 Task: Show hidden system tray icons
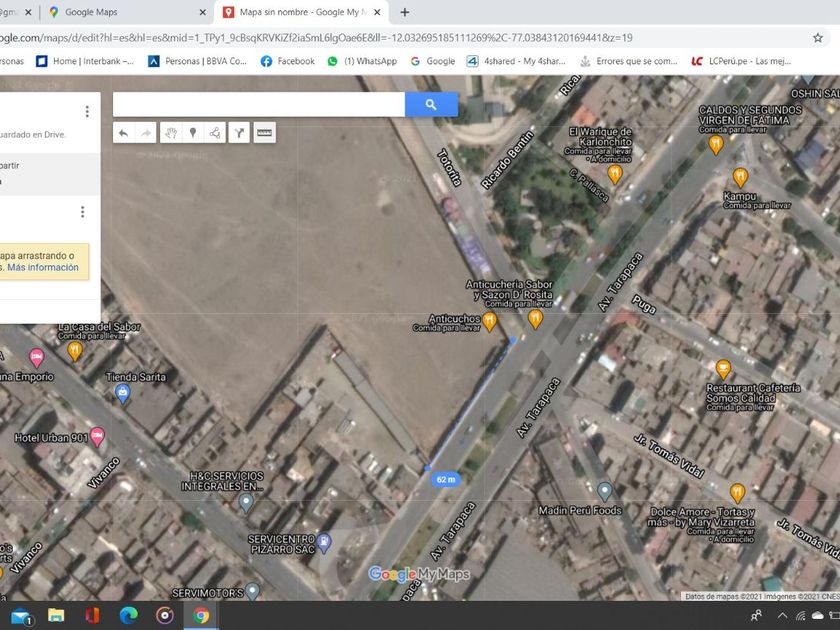[x=783, y=616]
